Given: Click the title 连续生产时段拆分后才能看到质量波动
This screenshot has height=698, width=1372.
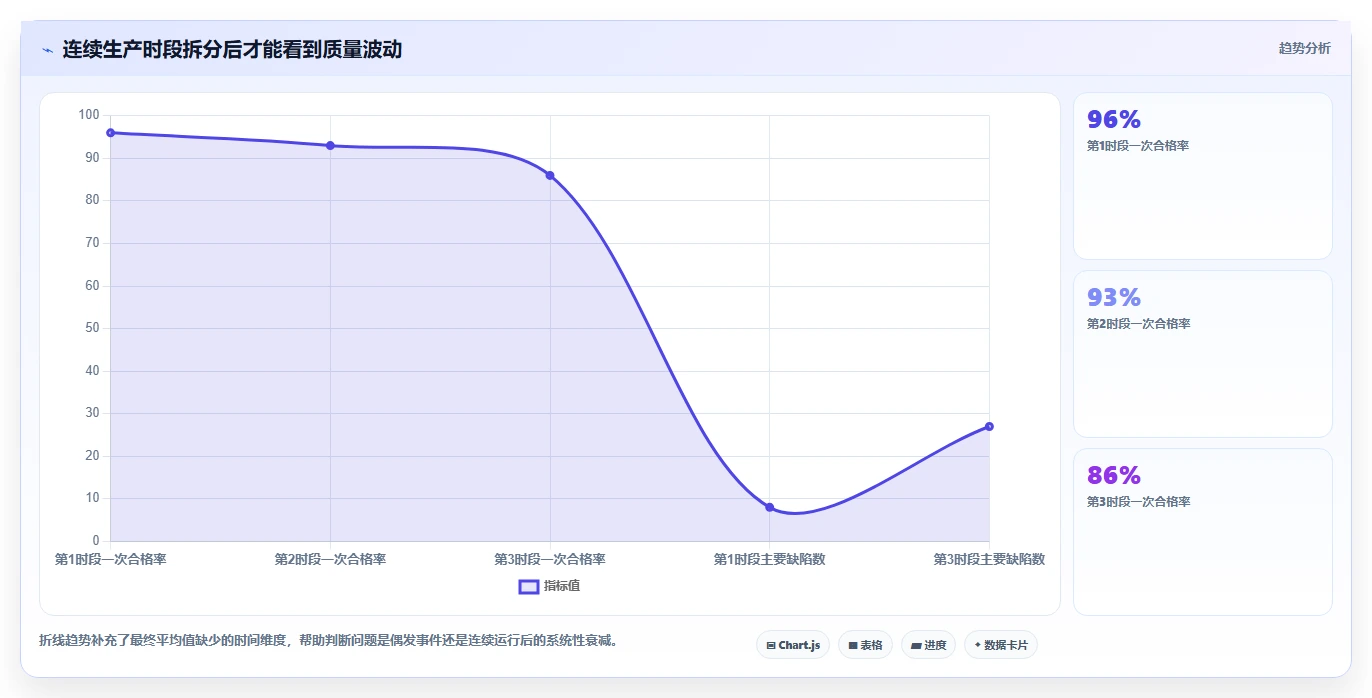Looking at the screenshot, I should click(232, 49).
